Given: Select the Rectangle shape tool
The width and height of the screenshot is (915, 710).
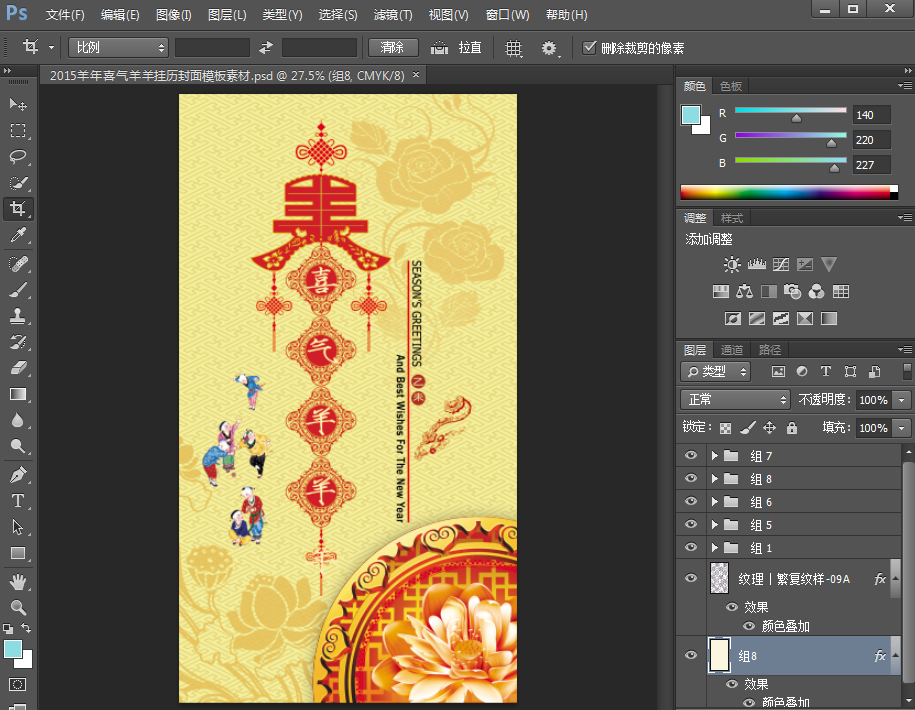Looking at the screenshot, I should point(18,553).
